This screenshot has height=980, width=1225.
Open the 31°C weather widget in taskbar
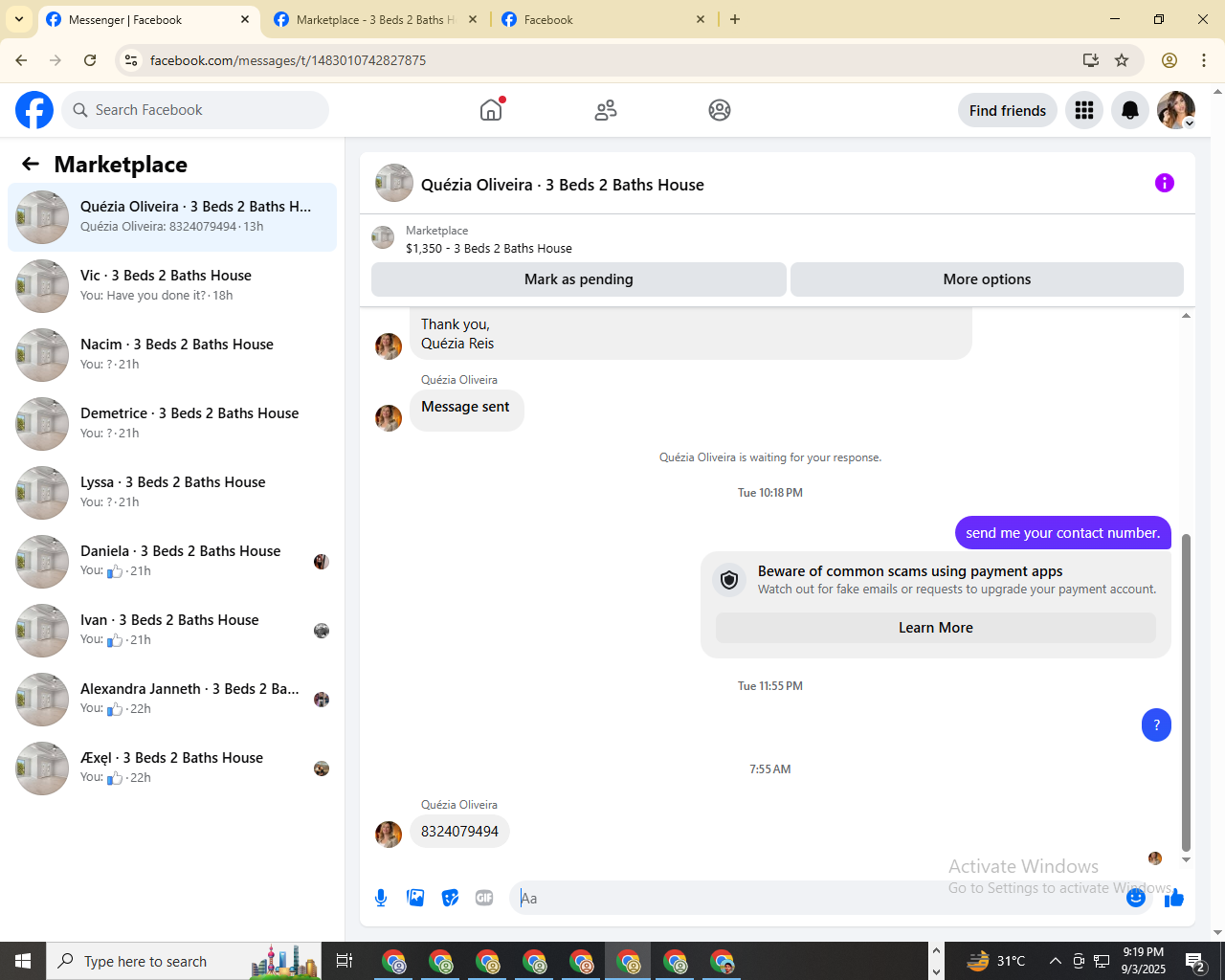(x=995, y=961)
